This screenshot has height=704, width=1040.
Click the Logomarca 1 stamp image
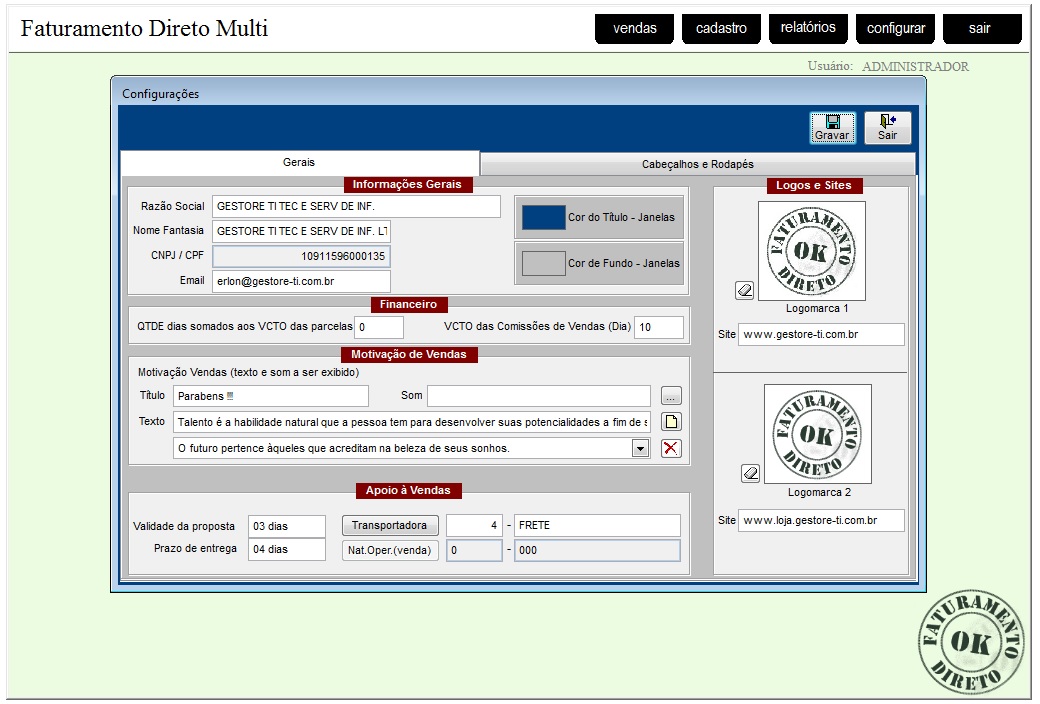point(811,251)
